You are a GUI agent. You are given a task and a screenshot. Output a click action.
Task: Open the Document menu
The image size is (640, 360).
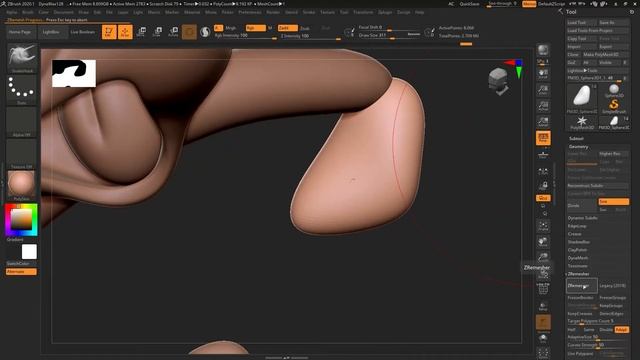(x=63, y=12)
